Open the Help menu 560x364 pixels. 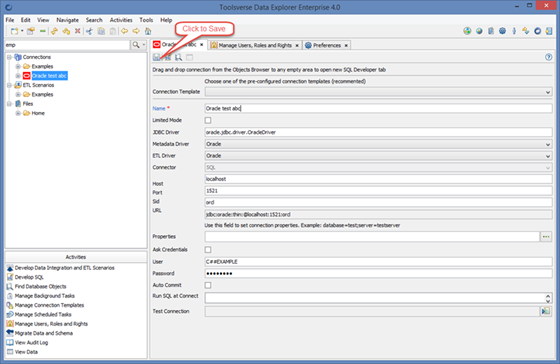(166, 20)
